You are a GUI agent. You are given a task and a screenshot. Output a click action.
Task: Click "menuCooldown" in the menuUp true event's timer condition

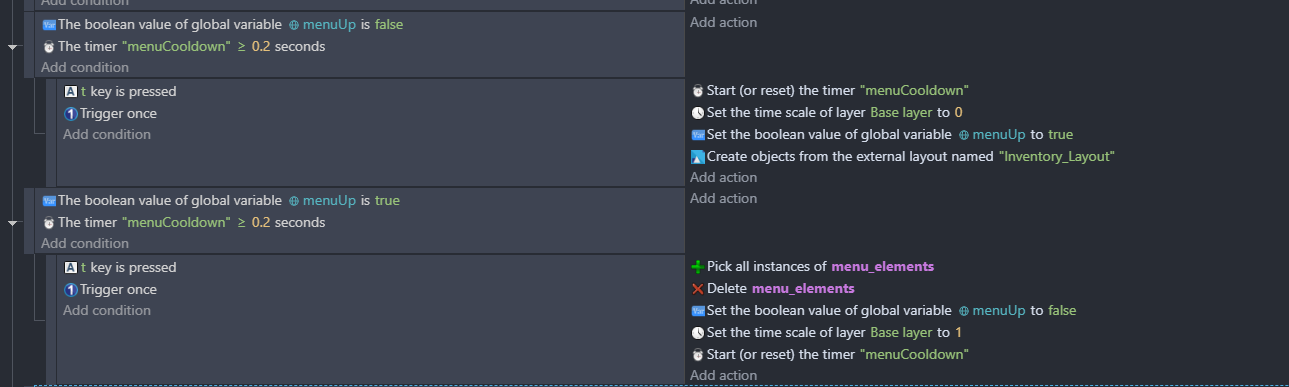coord(176,222)
